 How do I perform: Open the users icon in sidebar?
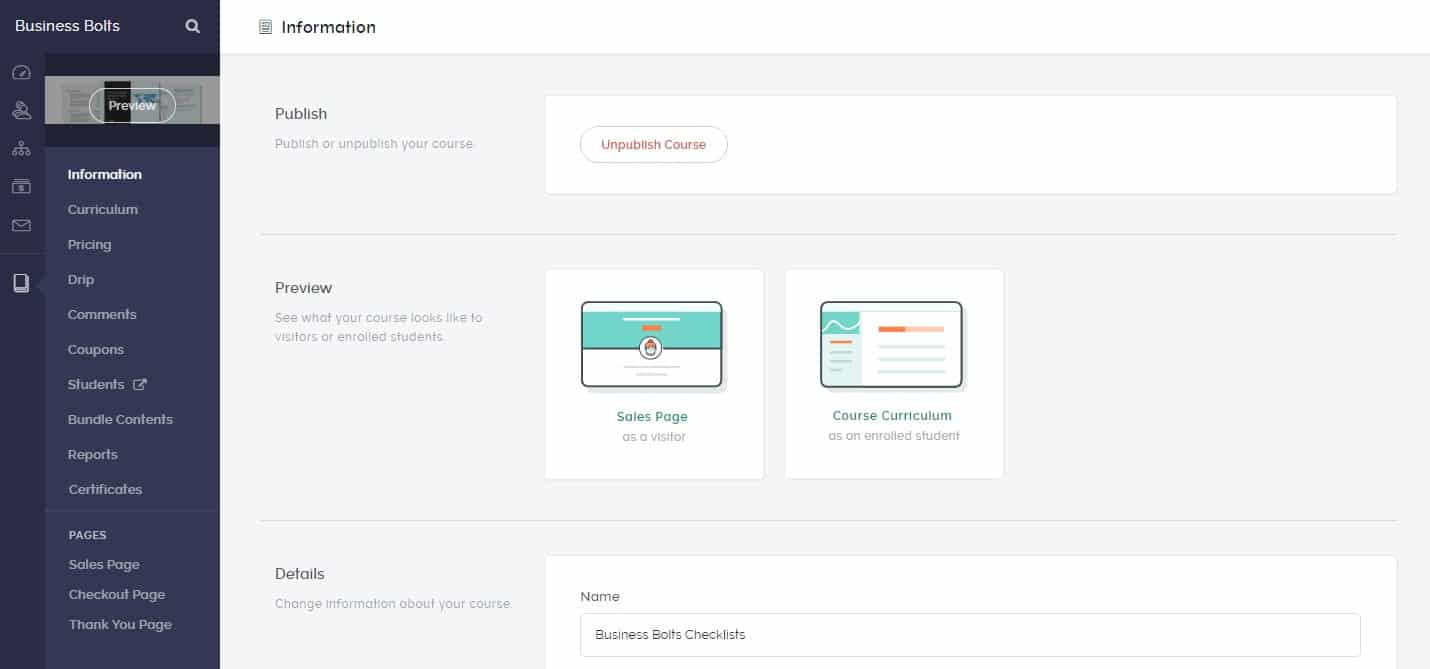click(x=21, y=111)
